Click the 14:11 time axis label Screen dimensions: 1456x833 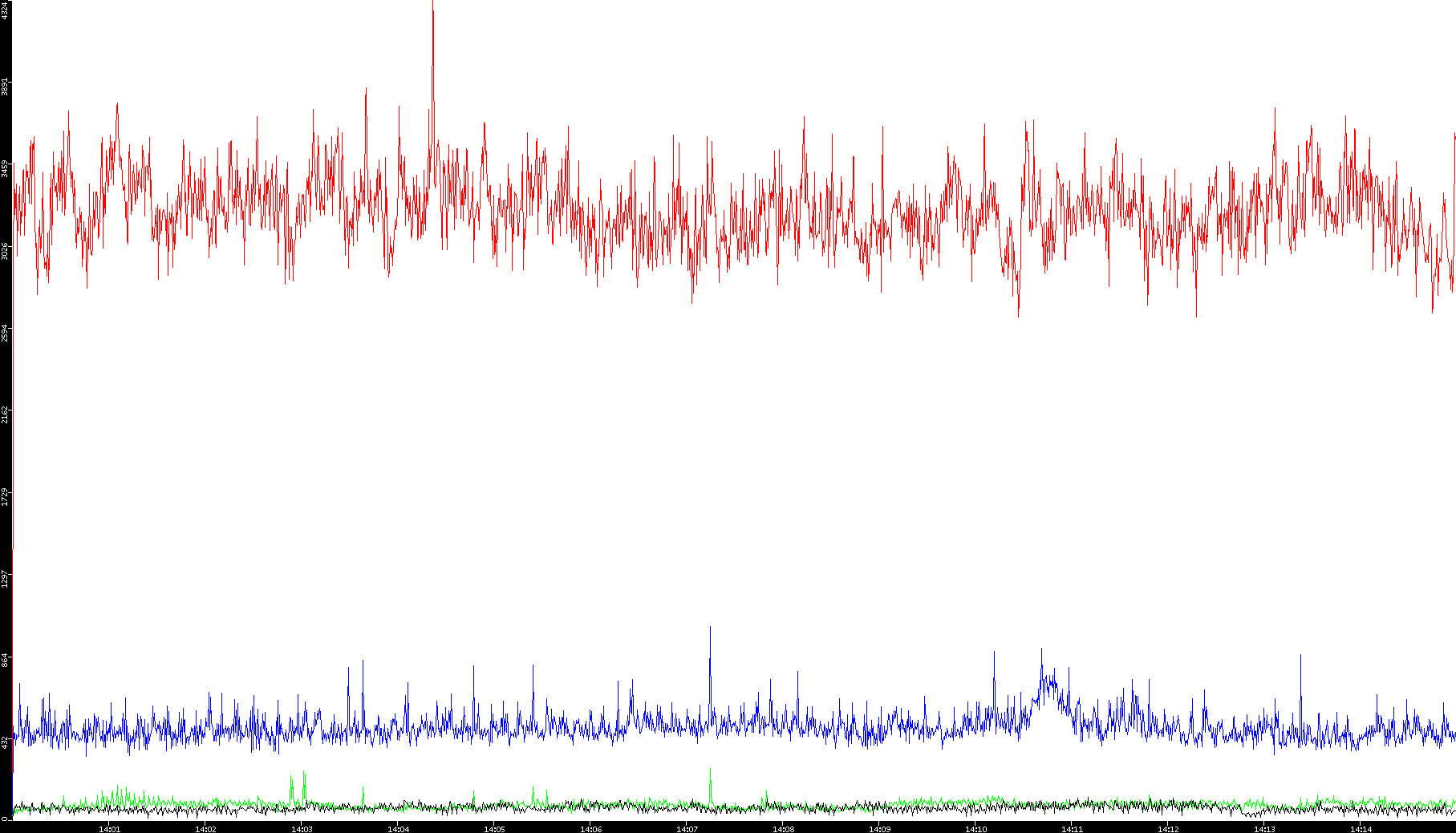[1073, 829]
